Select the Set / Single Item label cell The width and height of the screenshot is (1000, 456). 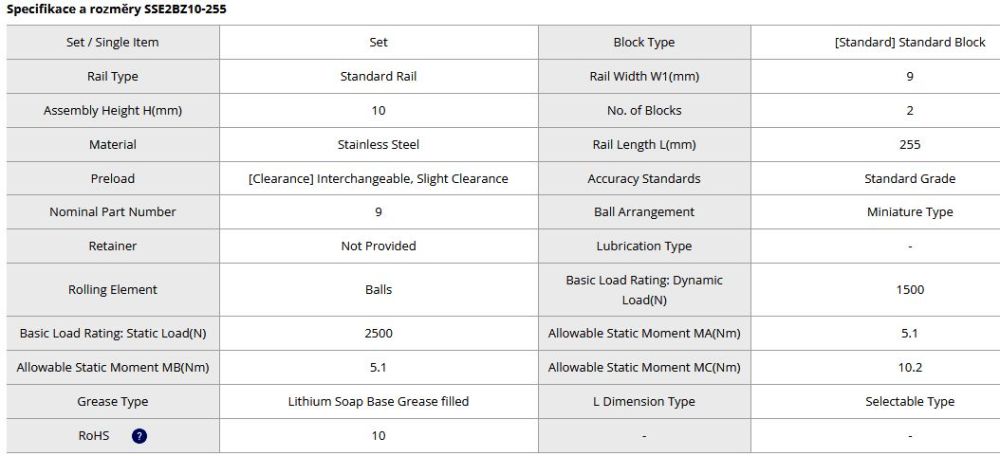[112, 43]
